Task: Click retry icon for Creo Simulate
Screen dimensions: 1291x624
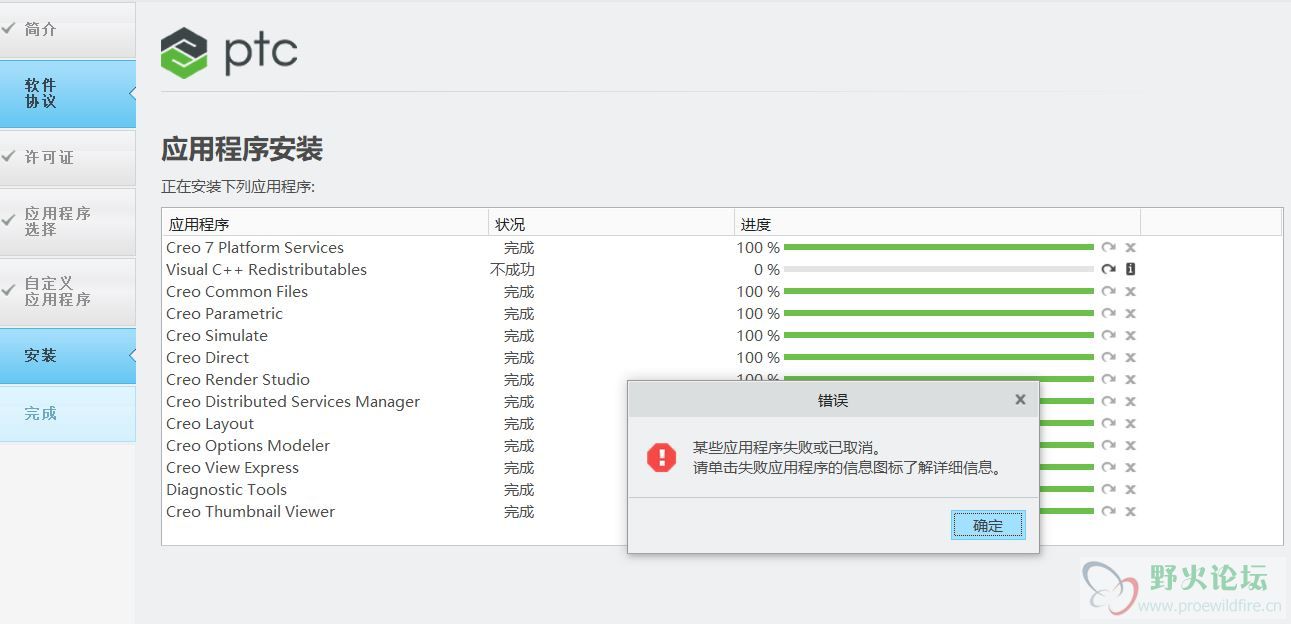Action: 1108,335
